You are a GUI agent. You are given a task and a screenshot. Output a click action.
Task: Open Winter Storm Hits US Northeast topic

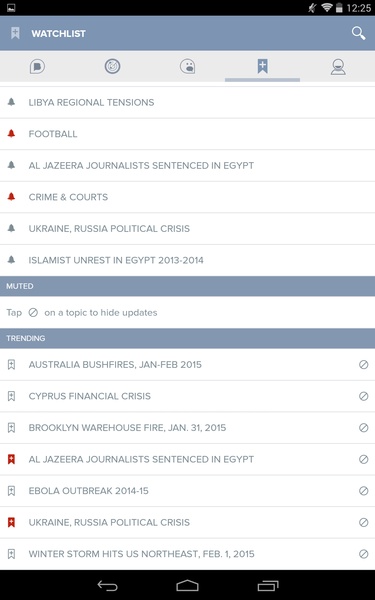[x=188, y=554]
